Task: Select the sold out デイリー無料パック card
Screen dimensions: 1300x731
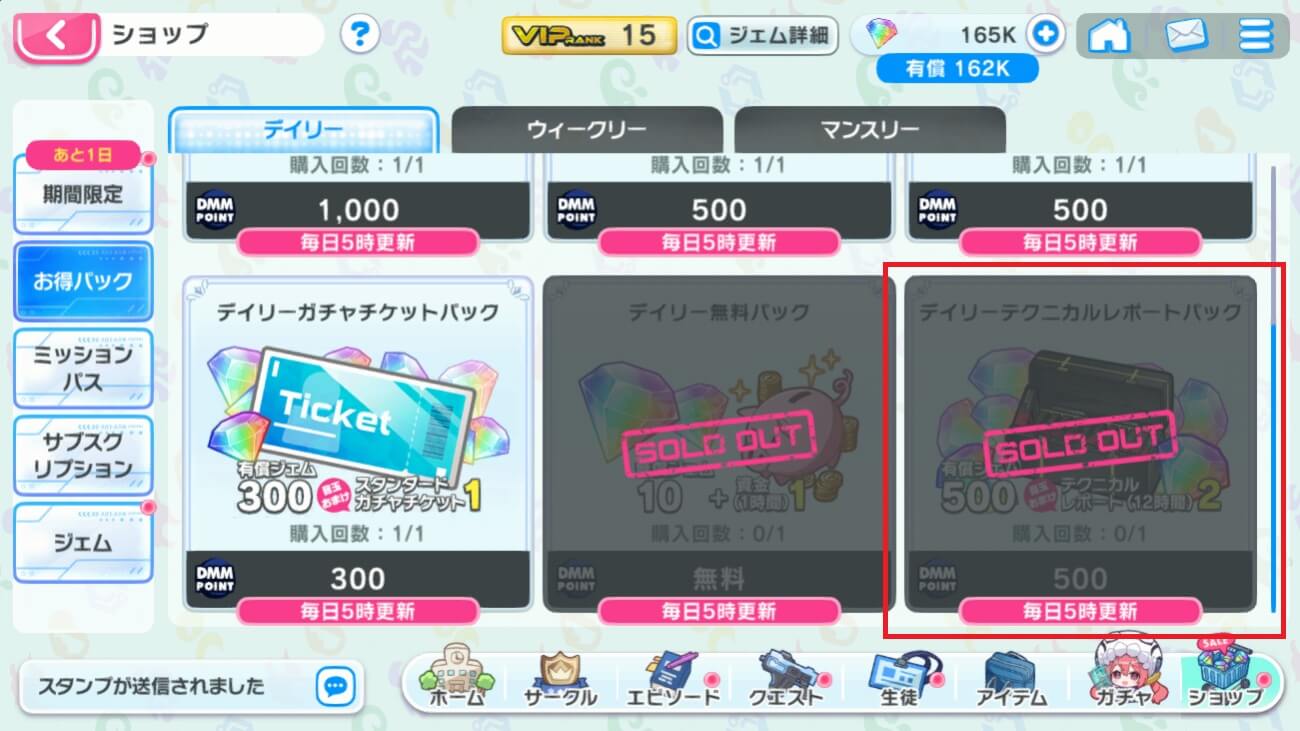Action: pos(719,444)
